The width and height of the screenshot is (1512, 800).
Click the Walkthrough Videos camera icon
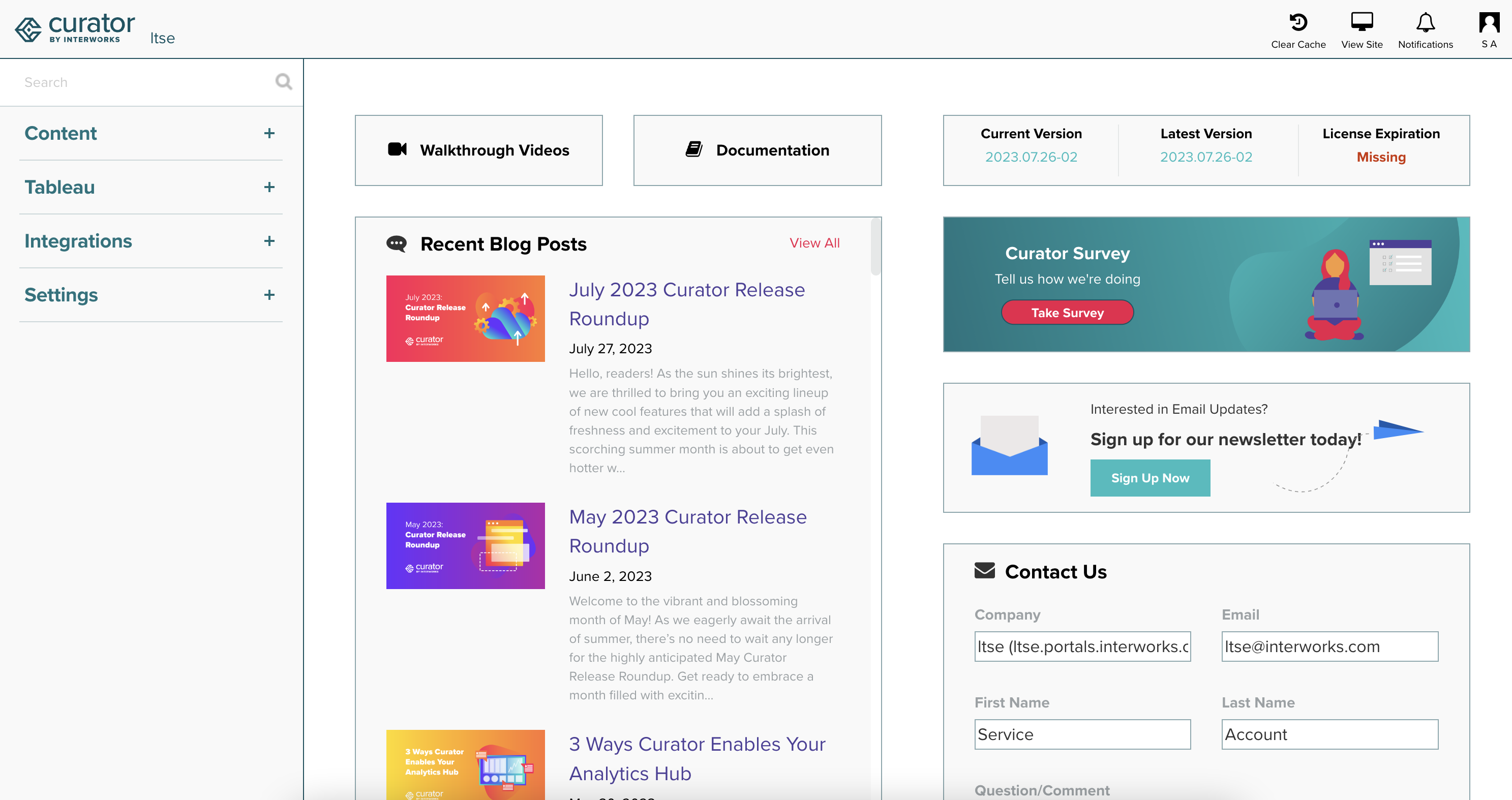pos(397,149)
